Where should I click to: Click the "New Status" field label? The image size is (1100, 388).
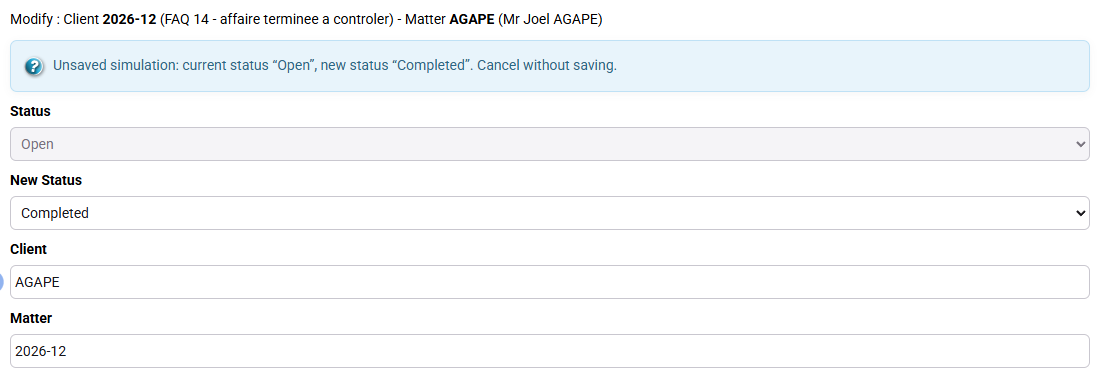pos(46,180)
